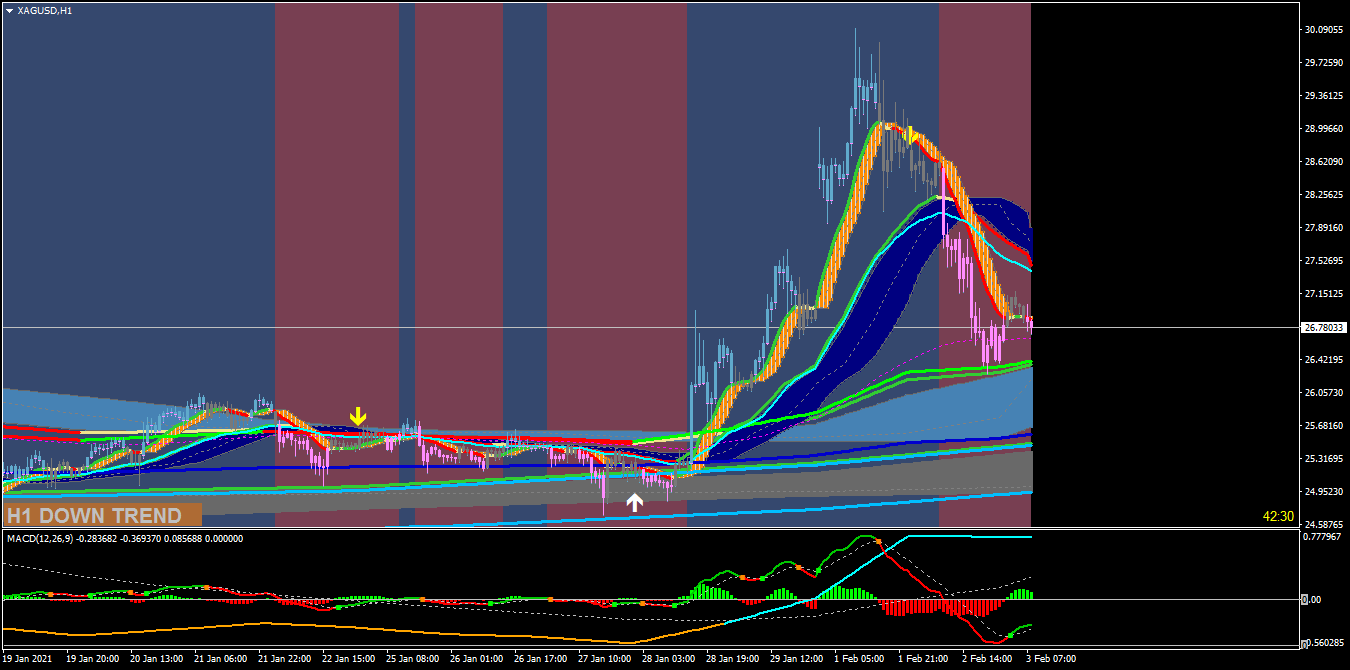This screenshot has width=1350, height=670.
Task: Click the 27 Jan 10:00 time label
Action: (605, 659)
